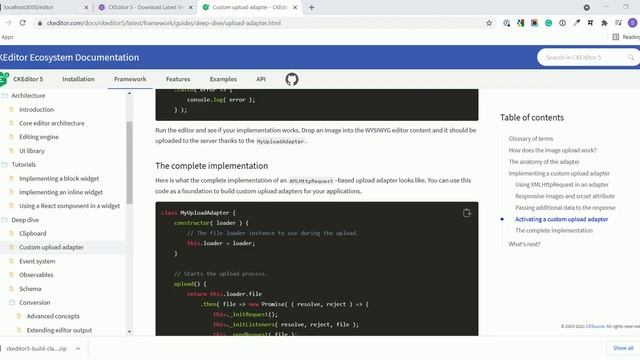Open the new tab plus button

click(x=311, y=7)
